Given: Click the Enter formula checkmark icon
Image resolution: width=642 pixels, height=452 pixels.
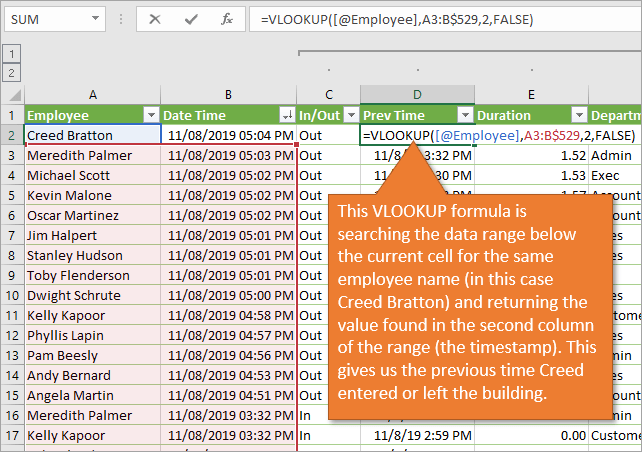Looking at the screenshot, I should 190,19.
